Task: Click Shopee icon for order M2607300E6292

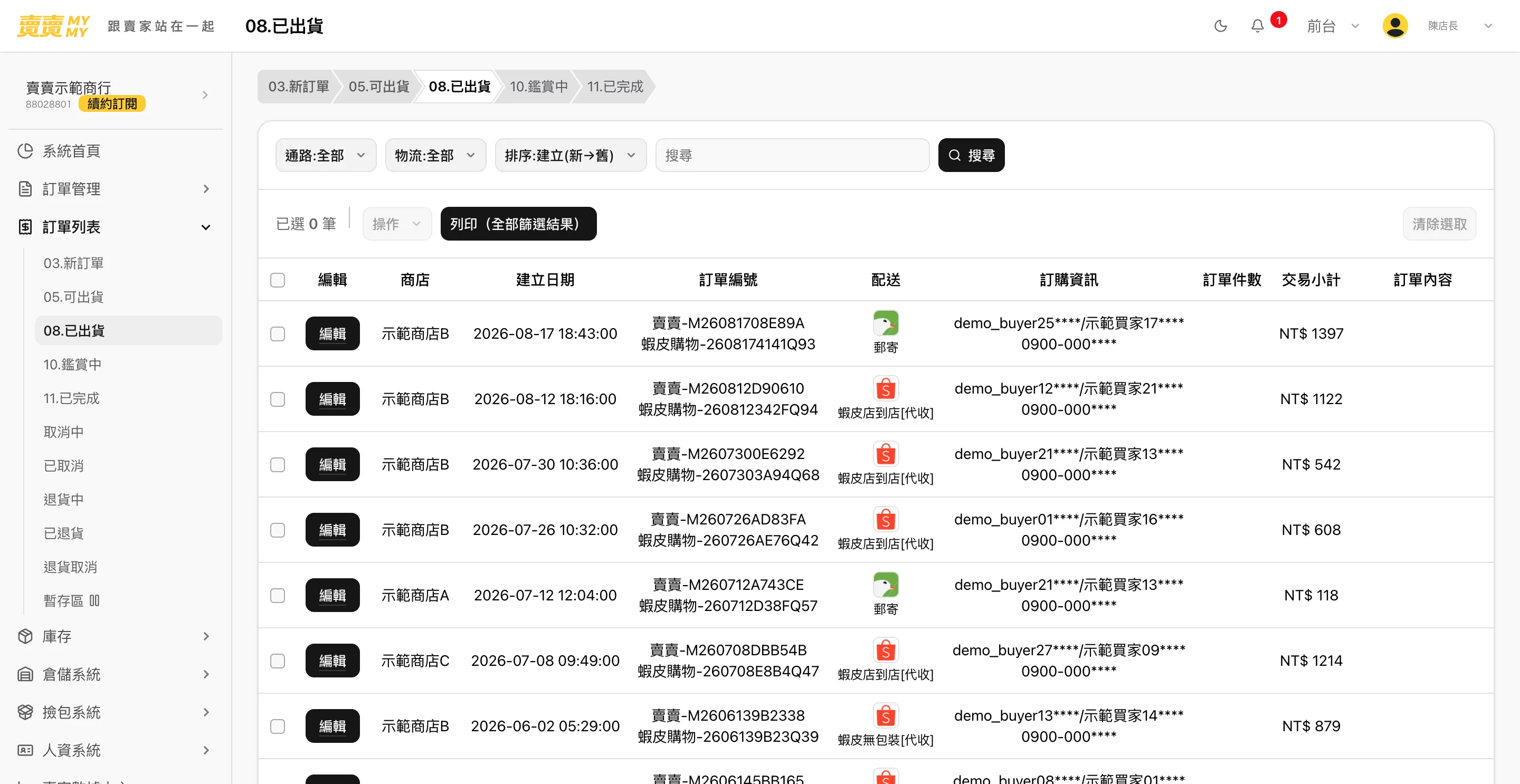Action: click(x=886, y=454)
